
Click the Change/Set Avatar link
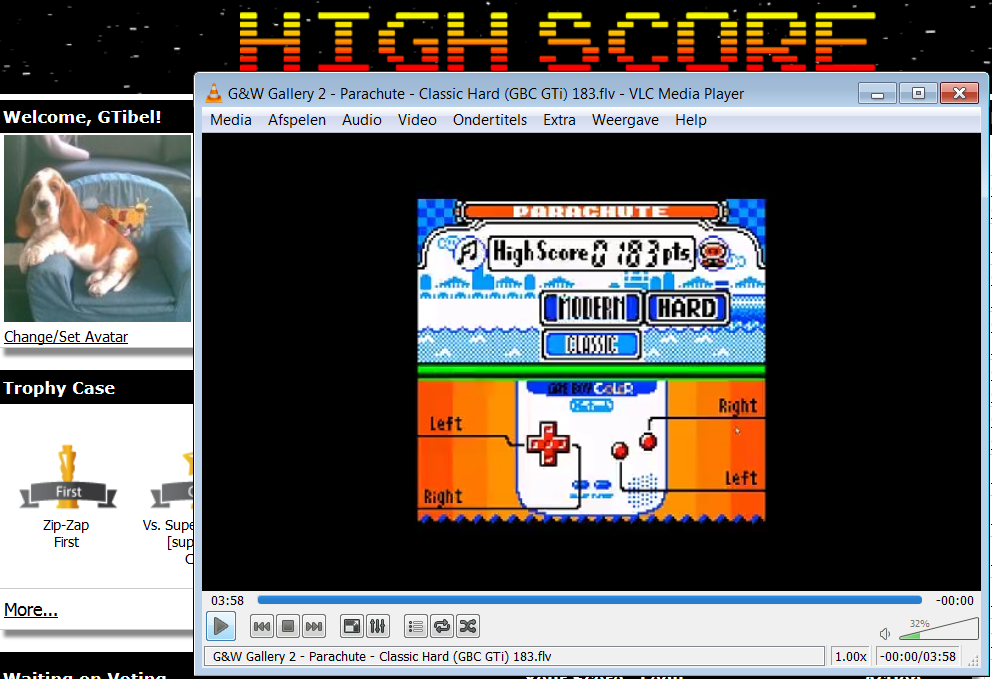coord(66,337)
